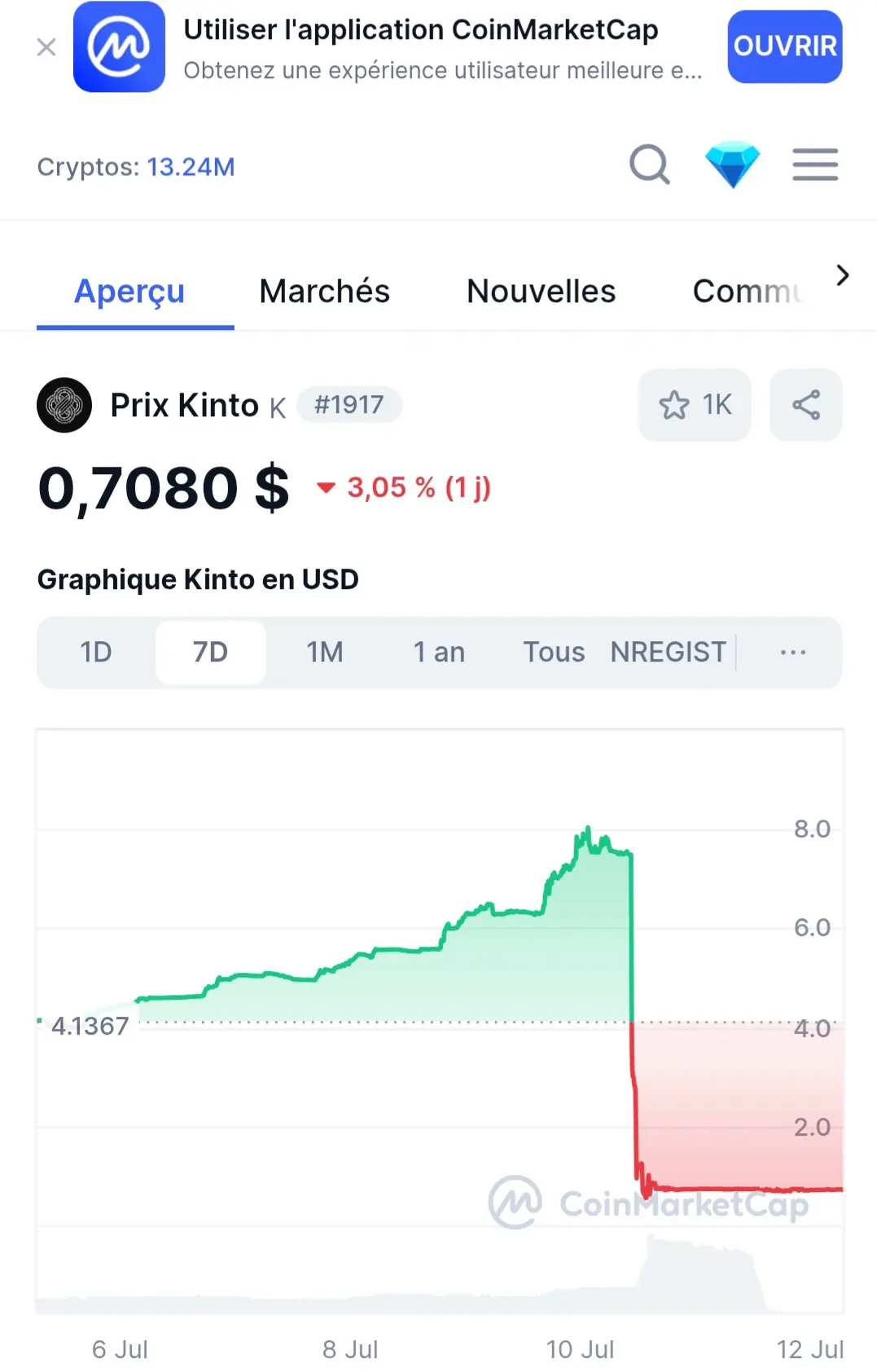Image resolution: width=877 pixels, height=1372 pixels.
Task: Choose the 1 an chart range
Action: tap(439, 653)
